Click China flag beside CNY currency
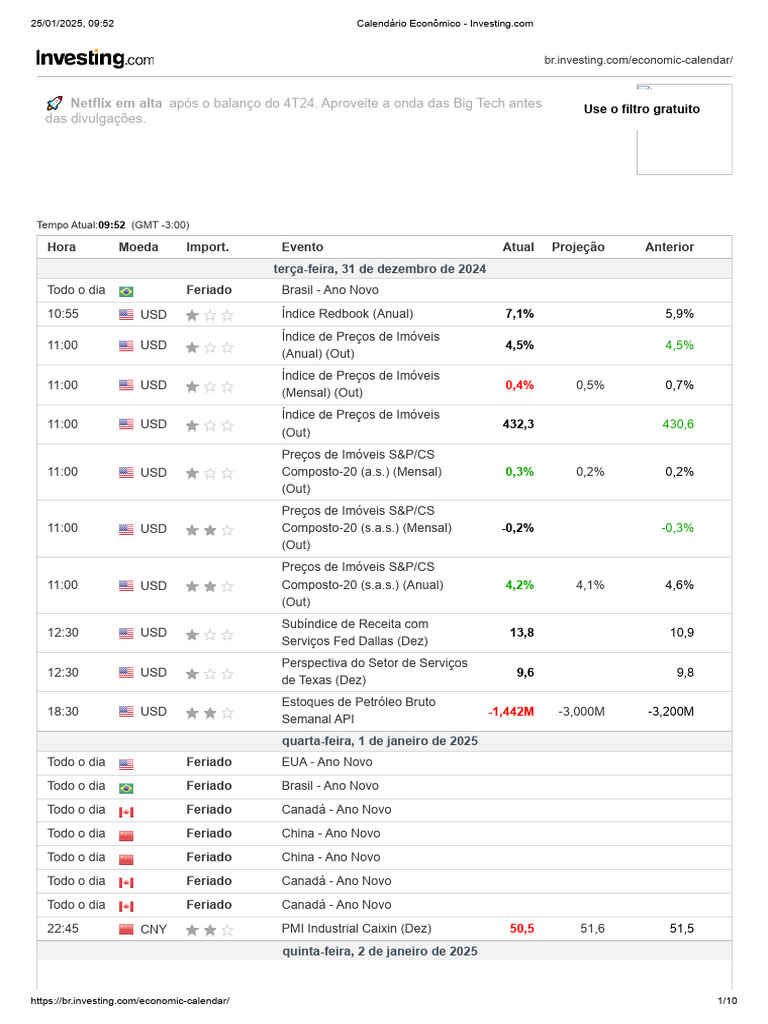 (x=126, y=929)
